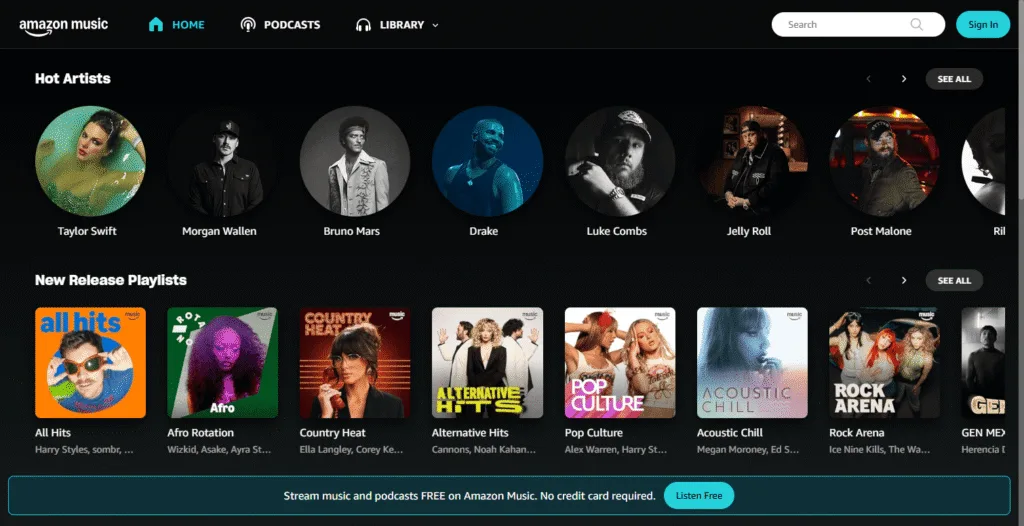Show previous New Release Playlists left arrow

tap(869, 280)
